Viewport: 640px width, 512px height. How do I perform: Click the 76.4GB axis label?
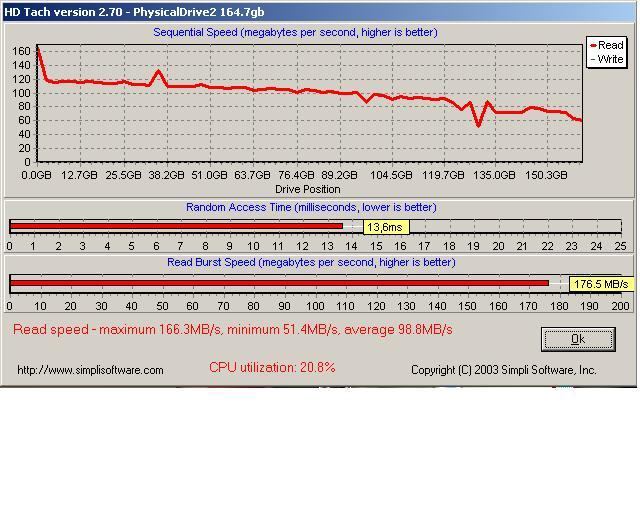coord(296,175)
